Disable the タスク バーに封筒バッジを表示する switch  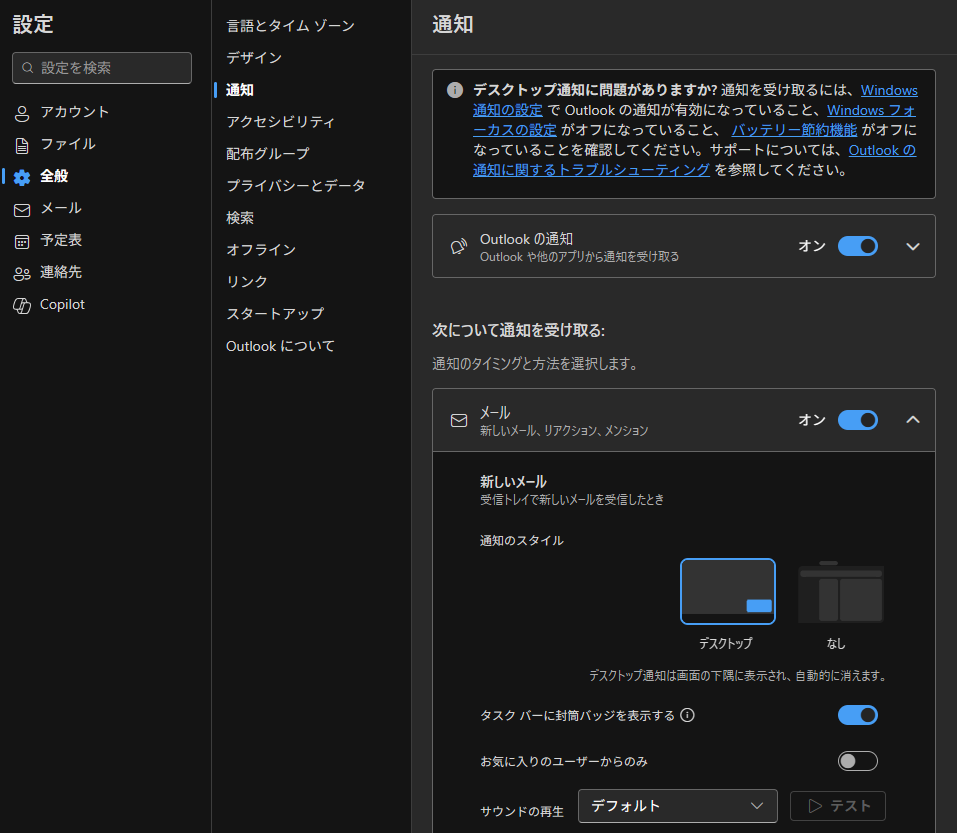[858, 715]
